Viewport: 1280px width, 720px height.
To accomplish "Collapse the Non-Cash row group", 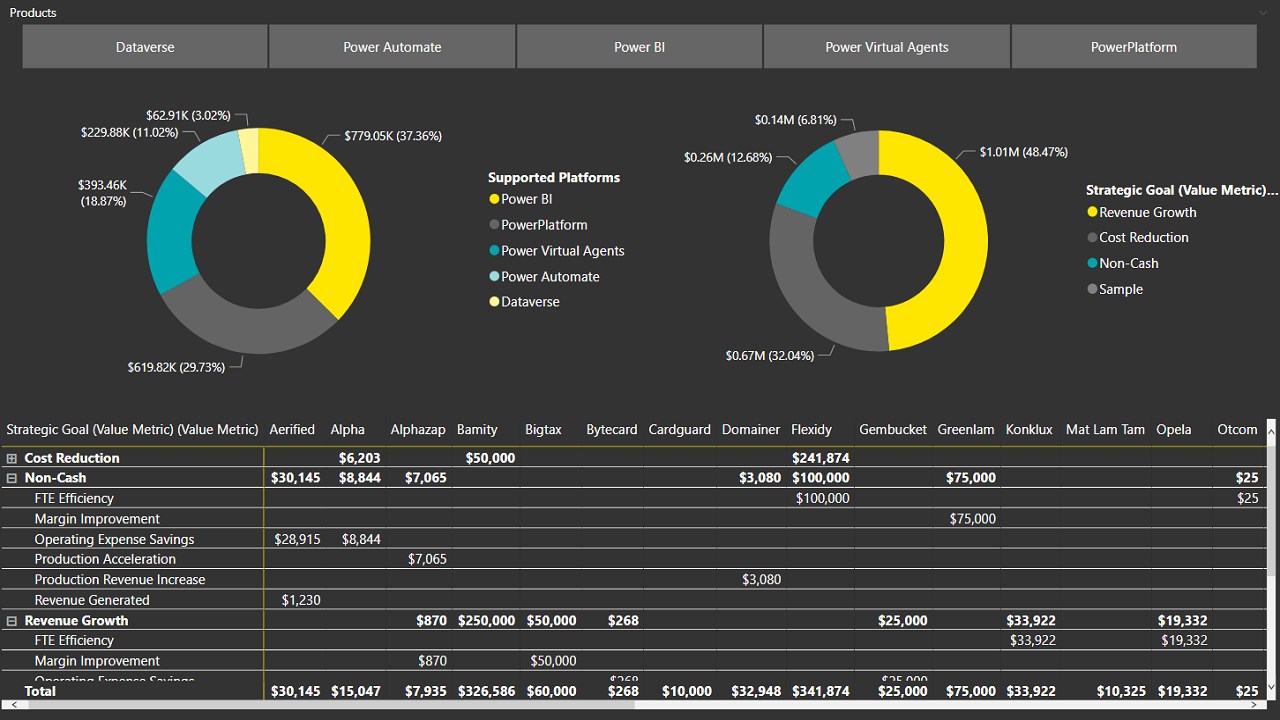I will click(12, 478).
